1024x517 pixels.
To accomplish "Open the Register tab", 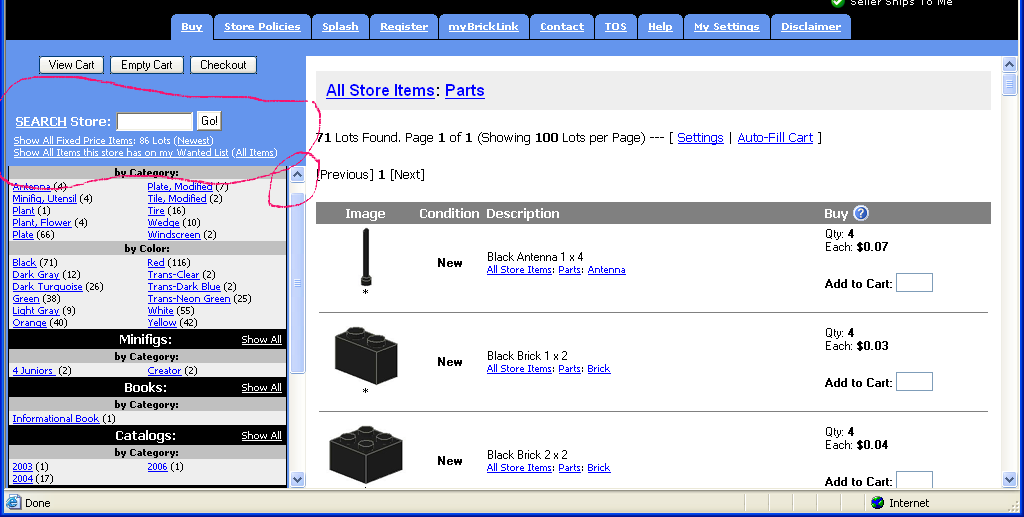I will pyautogui.click(x=404, y=27).
